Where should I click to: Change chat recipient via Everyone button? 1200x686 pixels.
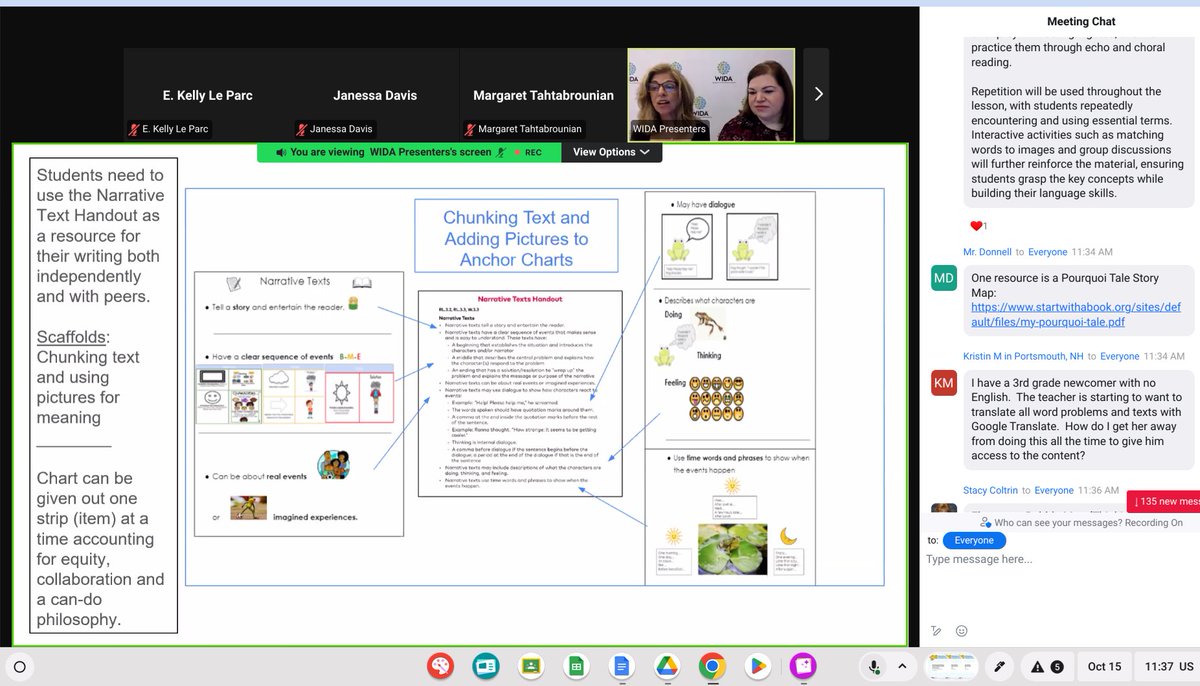click(x=974, y=540)
